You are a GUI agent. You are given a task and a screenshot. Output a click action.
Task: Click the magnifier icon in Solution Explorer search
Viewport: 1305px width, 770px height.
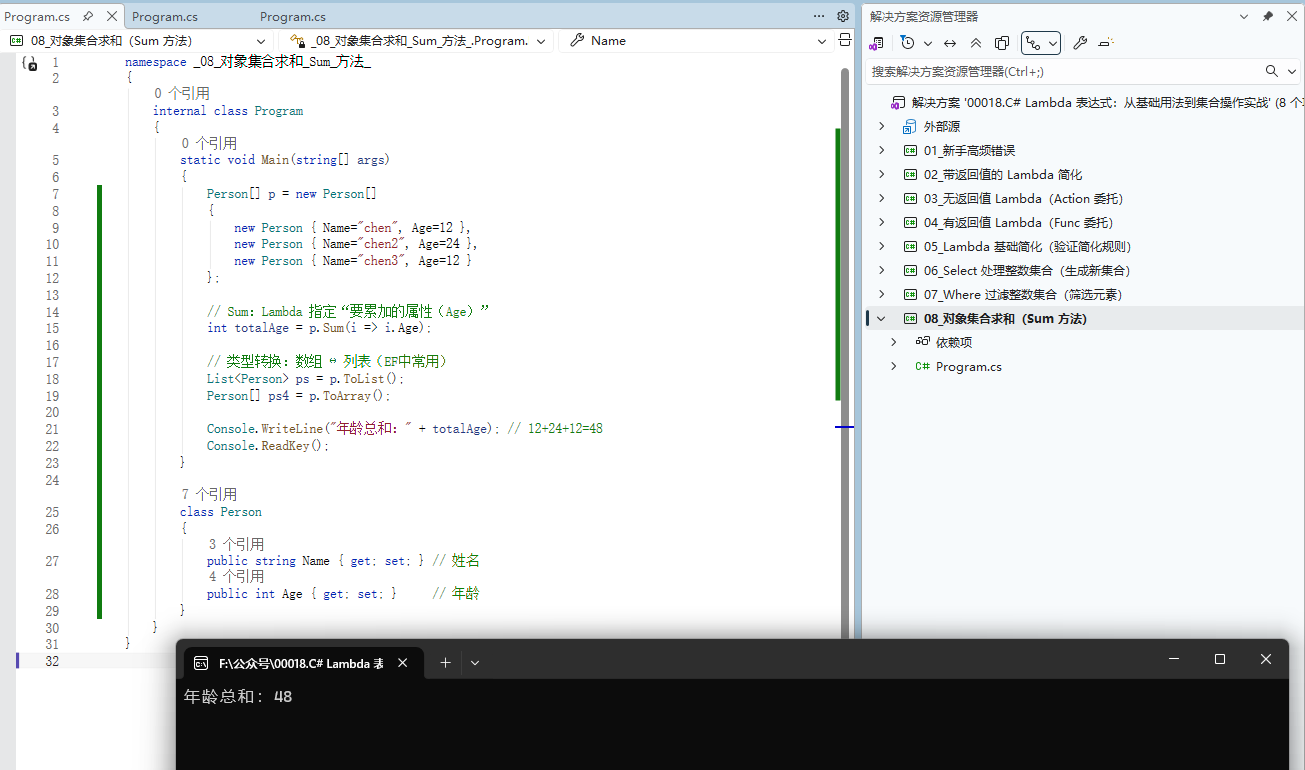[1271, 71]
